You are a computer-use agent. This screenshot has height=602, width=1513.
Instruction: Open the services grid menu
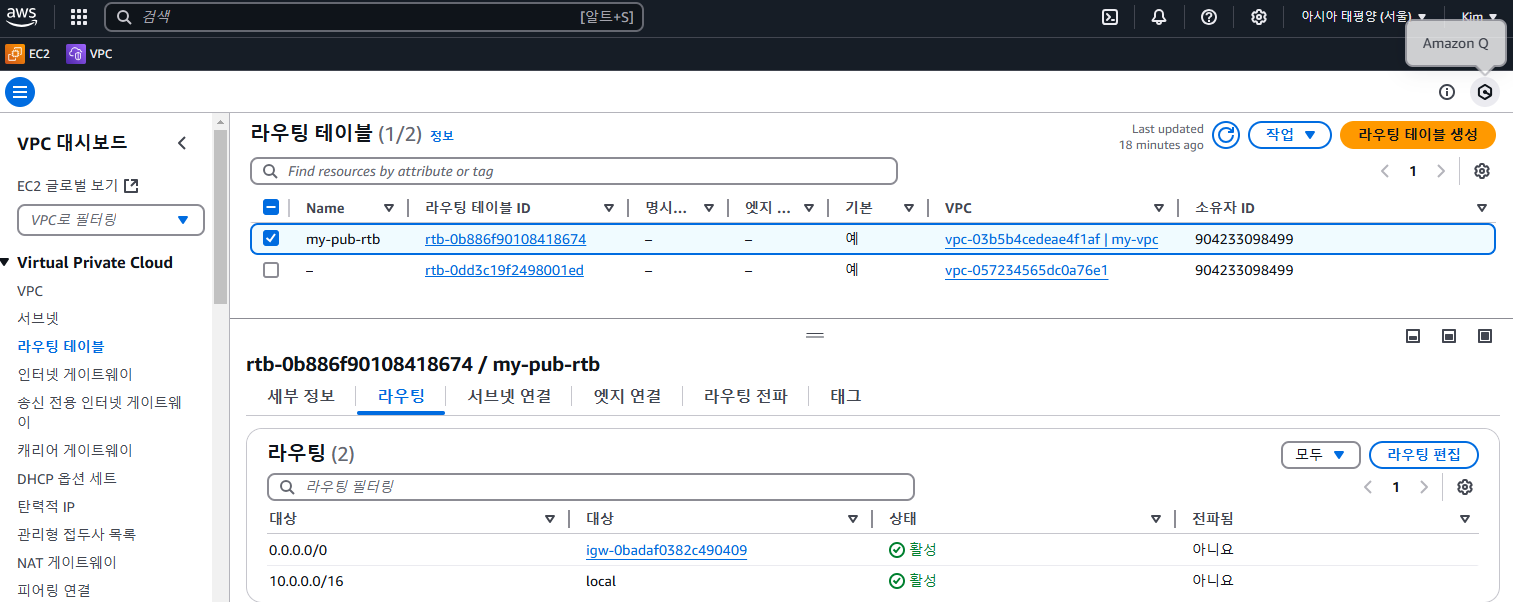point(79,17)
